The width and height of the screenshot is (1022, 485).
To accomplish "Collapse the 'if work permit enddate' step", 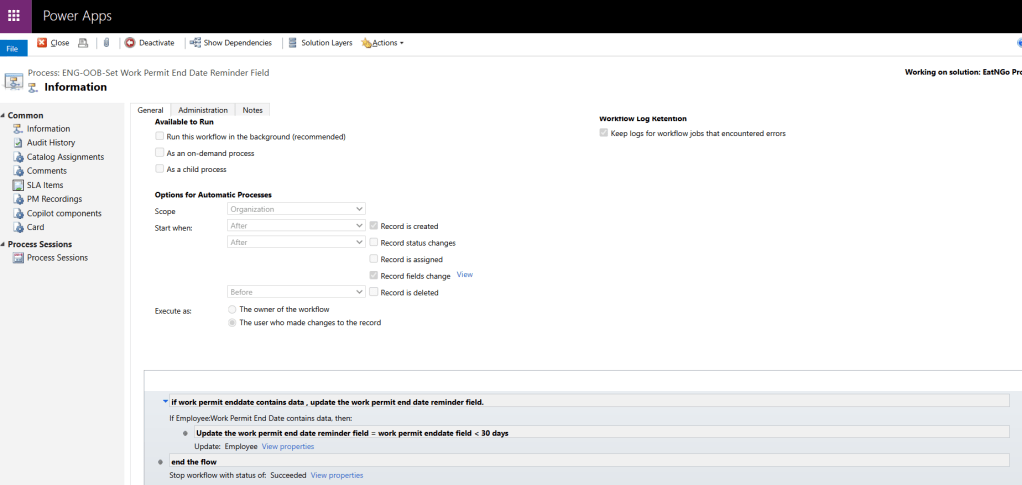I will [165, 402].
